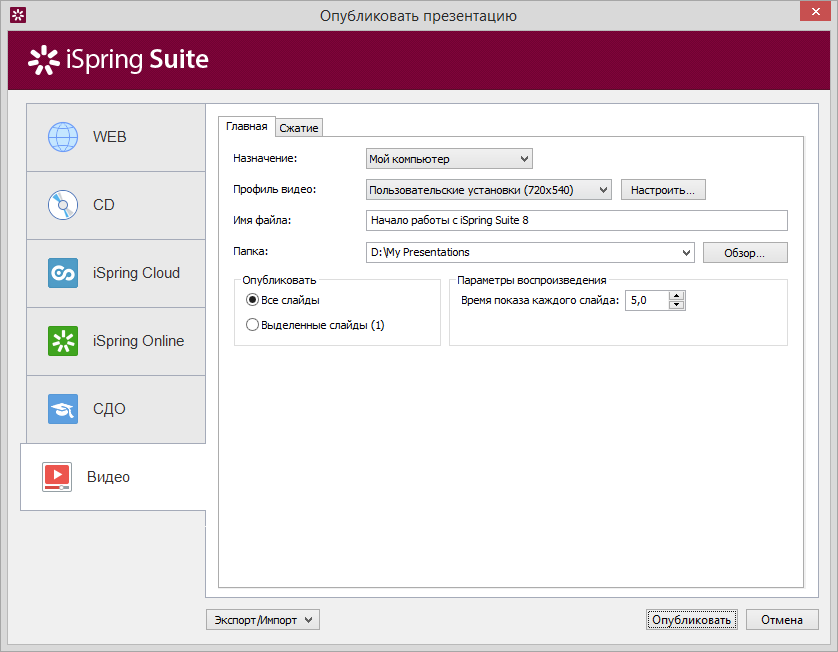Viewport: 838px width, 652px height.
Task: Expand the Назначение dropdown
Action: pos(449,159)
